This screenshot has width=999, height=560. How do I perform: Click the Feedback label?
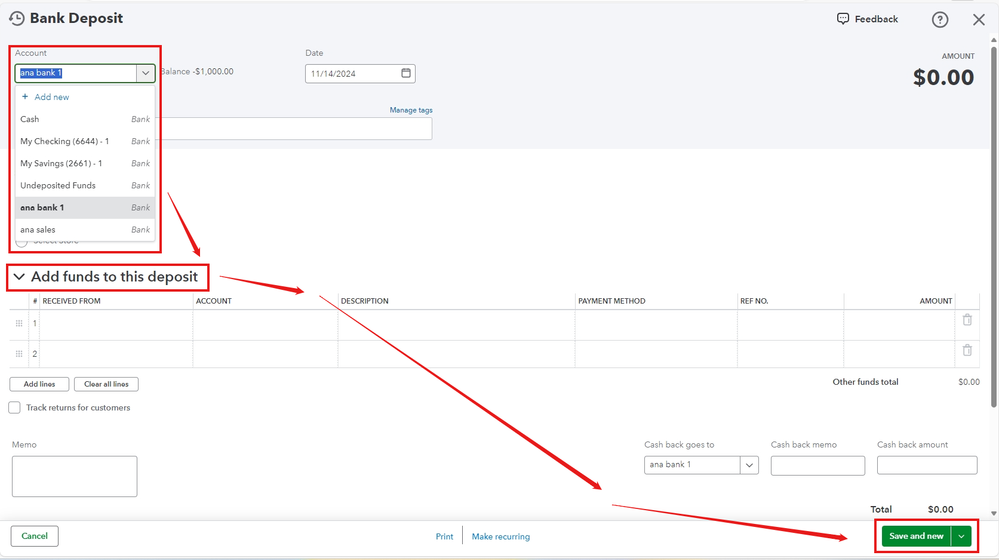tap(876, 19)
